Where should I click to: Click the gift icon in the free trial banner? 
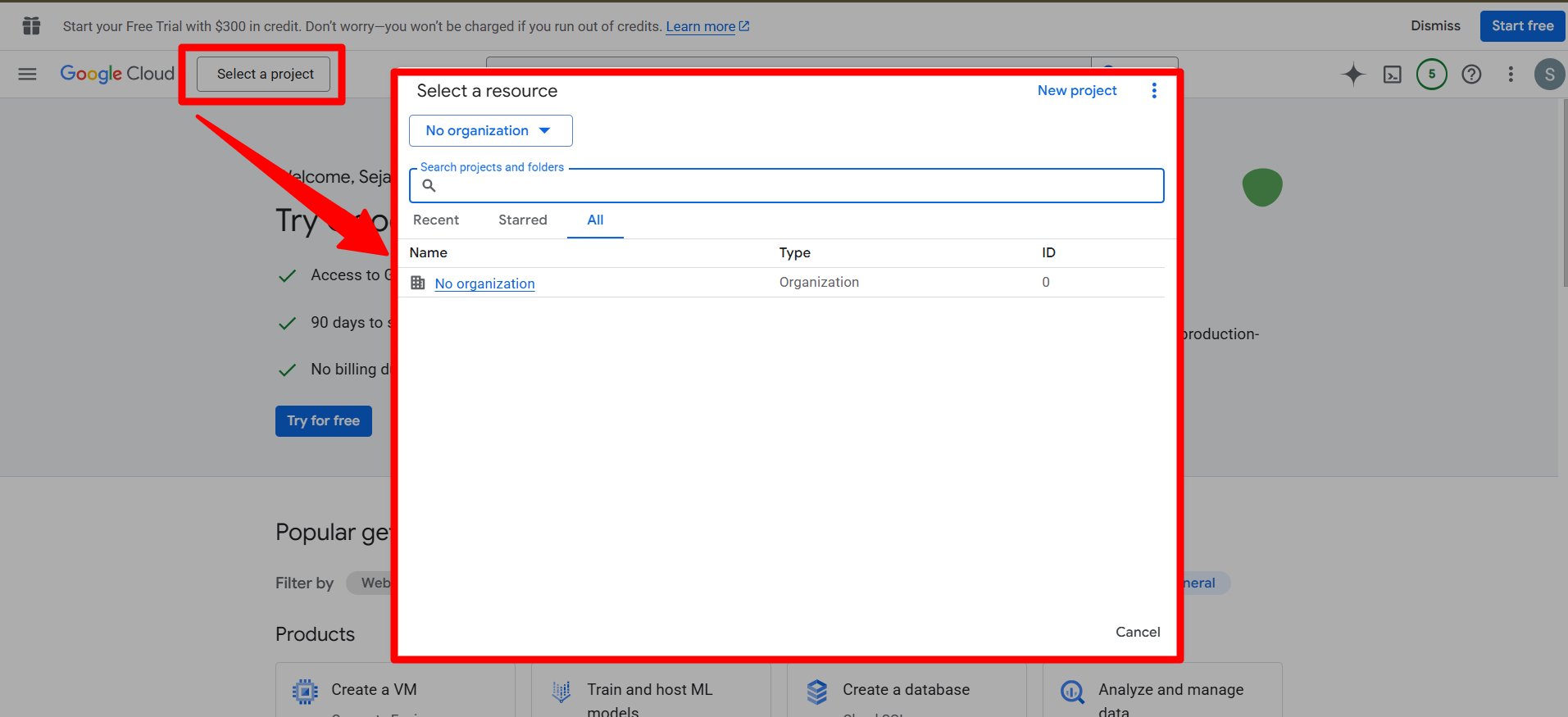pyautogui.click(x=31, y=26)
